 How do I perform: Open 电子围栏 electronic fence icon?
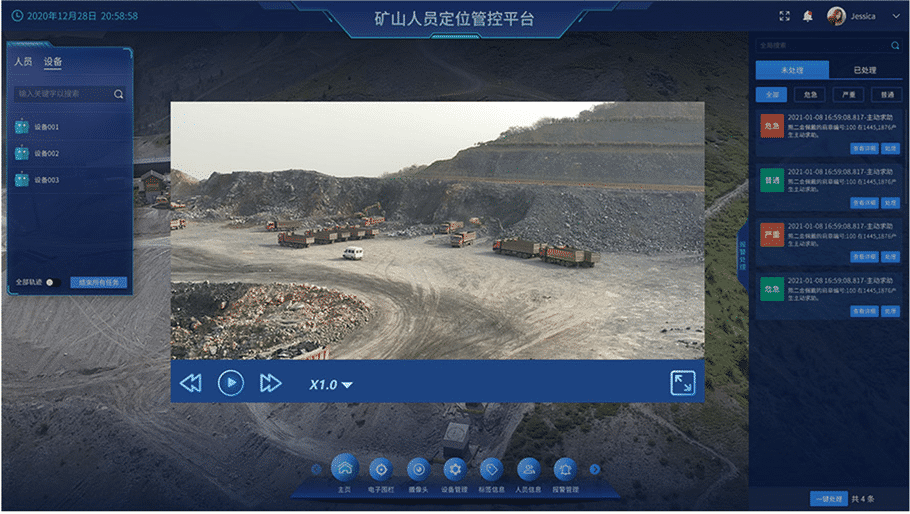(x=381, y=469)
